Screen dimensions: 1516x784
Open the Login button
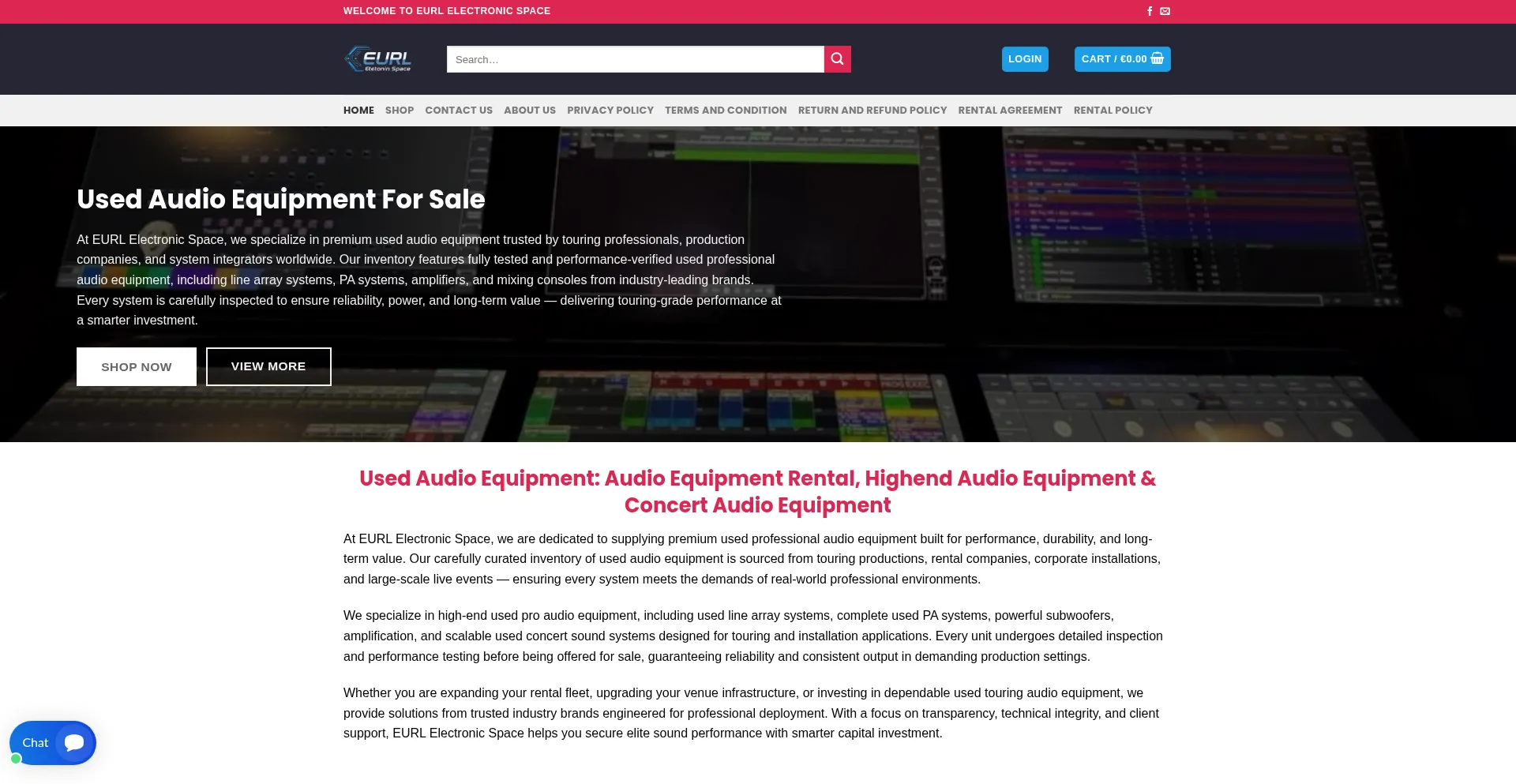pos(1025,59)
